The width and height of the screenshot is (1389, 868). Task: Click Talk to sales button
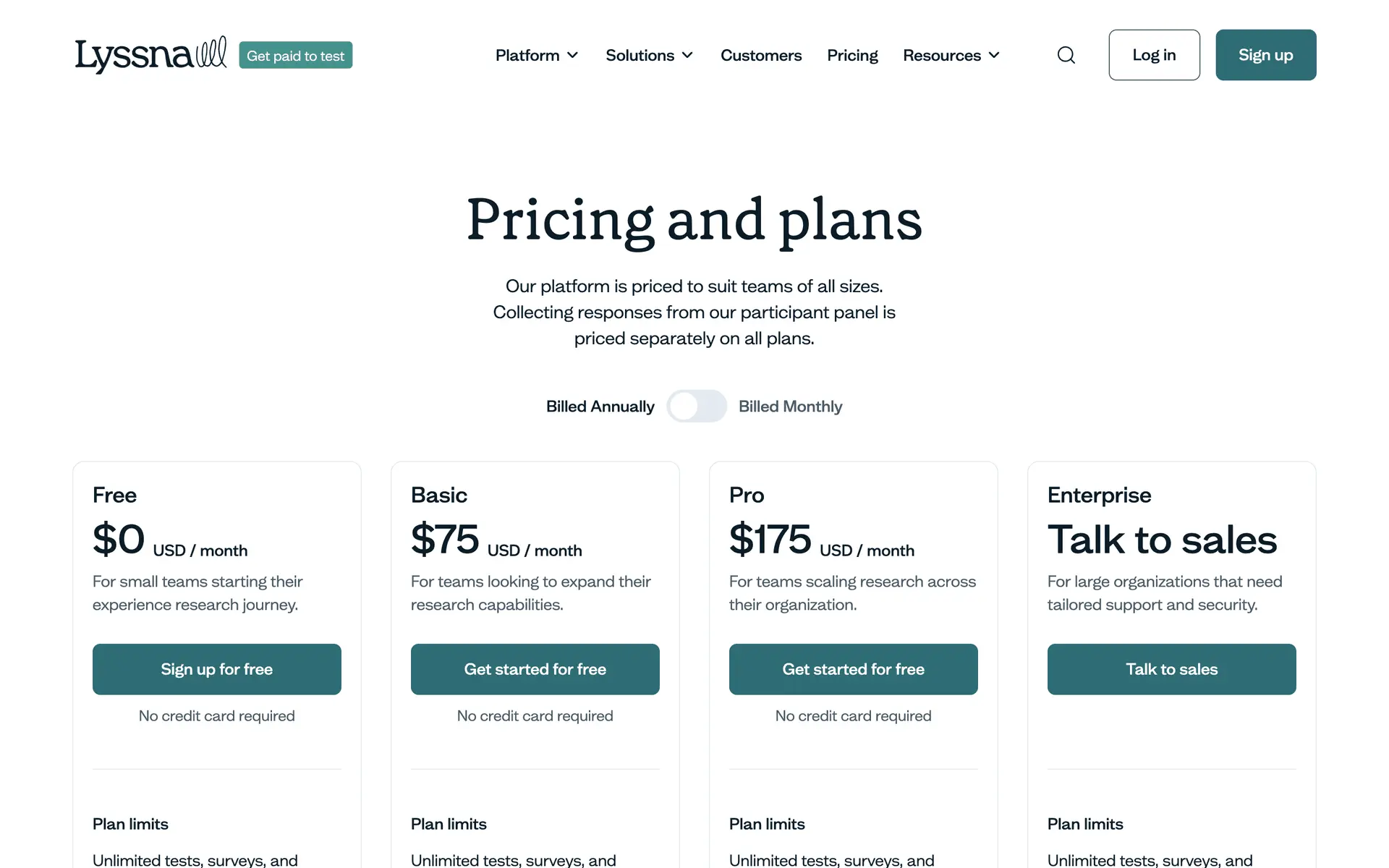(x=1172, y=669)
